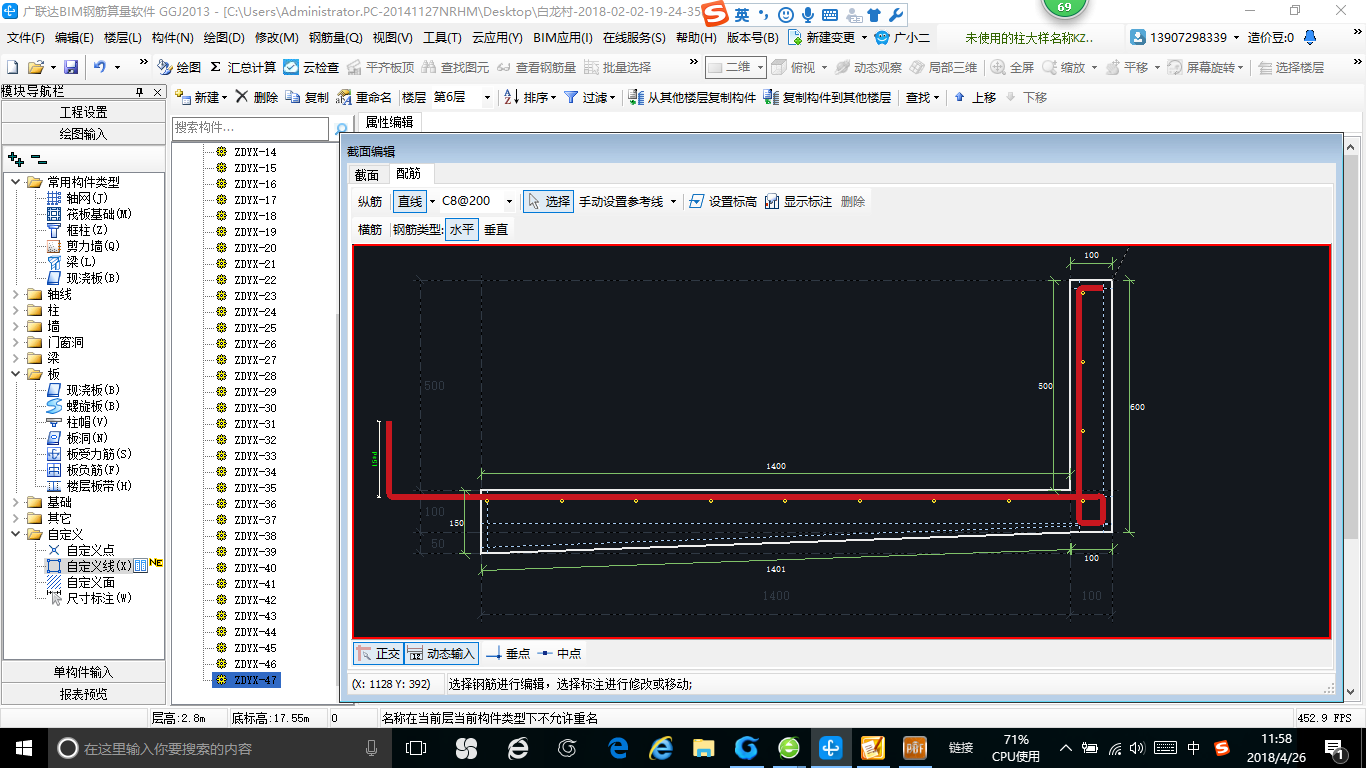Click the undo arrow icon
This screenshot has width=1366, height=768.
(x=100, y=67)
